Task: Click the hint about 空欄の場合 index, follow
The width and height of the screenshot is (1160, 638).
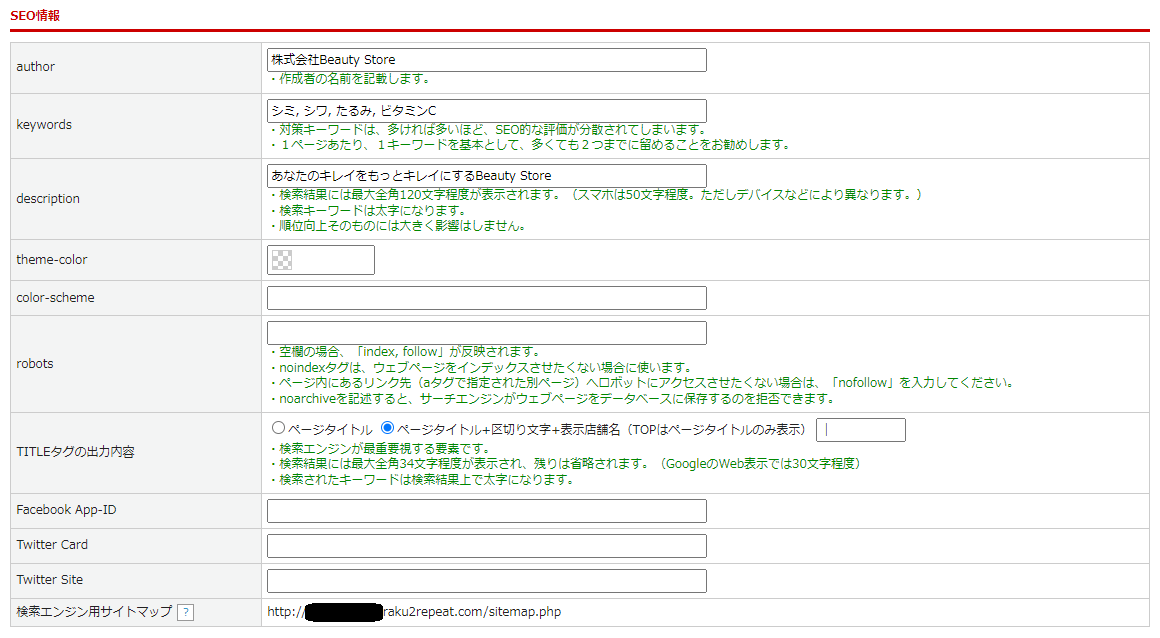Action: (405, 352)
